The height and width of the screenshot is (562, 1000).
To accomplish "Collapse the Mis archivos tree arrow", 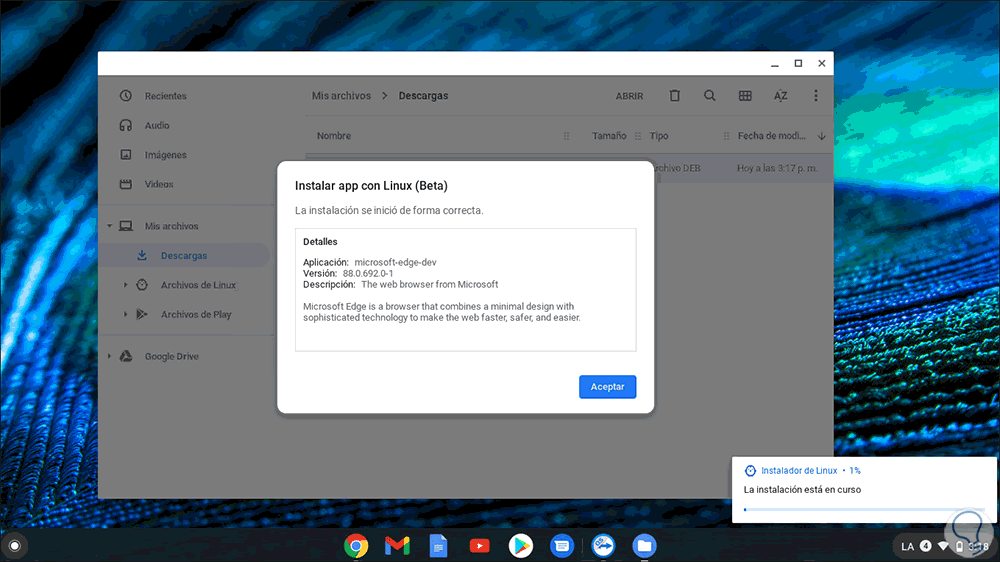I will pyautogui.click(x=109, y=226).
